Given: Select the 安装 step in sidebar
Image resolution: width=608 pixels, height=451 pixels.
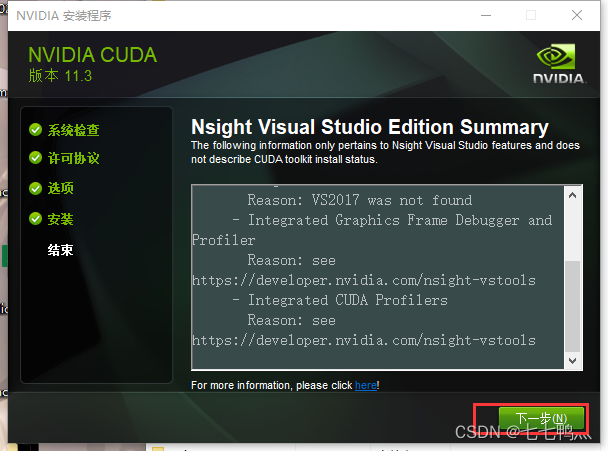Looking at the screenshot, I should pyautogui.click(x=60, y=219).
